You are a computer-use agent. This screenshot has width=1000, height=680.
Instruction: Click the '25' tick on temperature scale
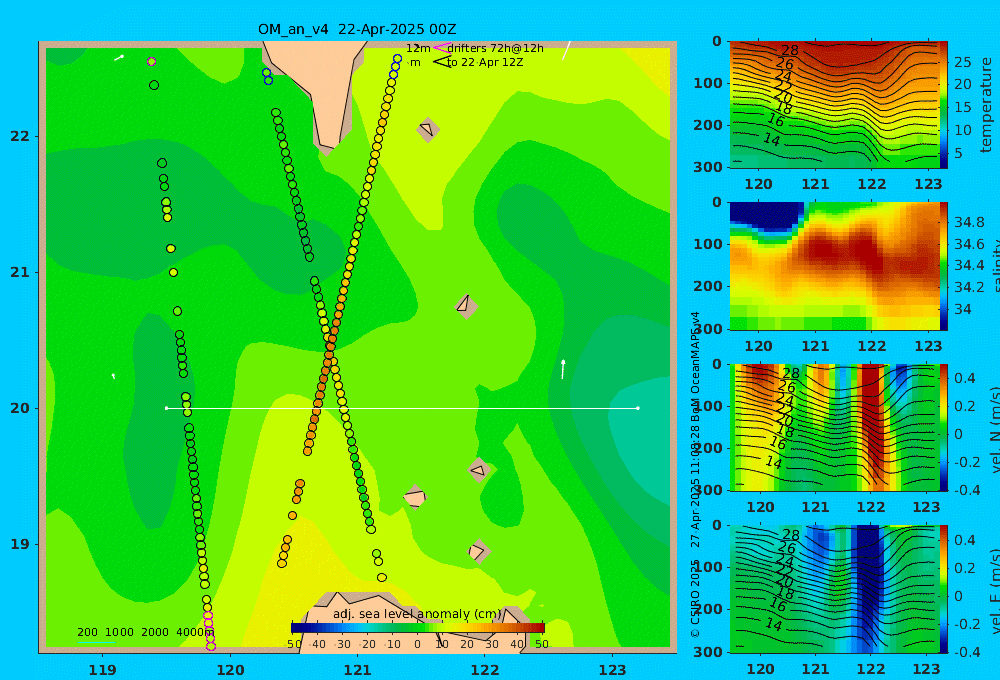(x=962, y=62)
